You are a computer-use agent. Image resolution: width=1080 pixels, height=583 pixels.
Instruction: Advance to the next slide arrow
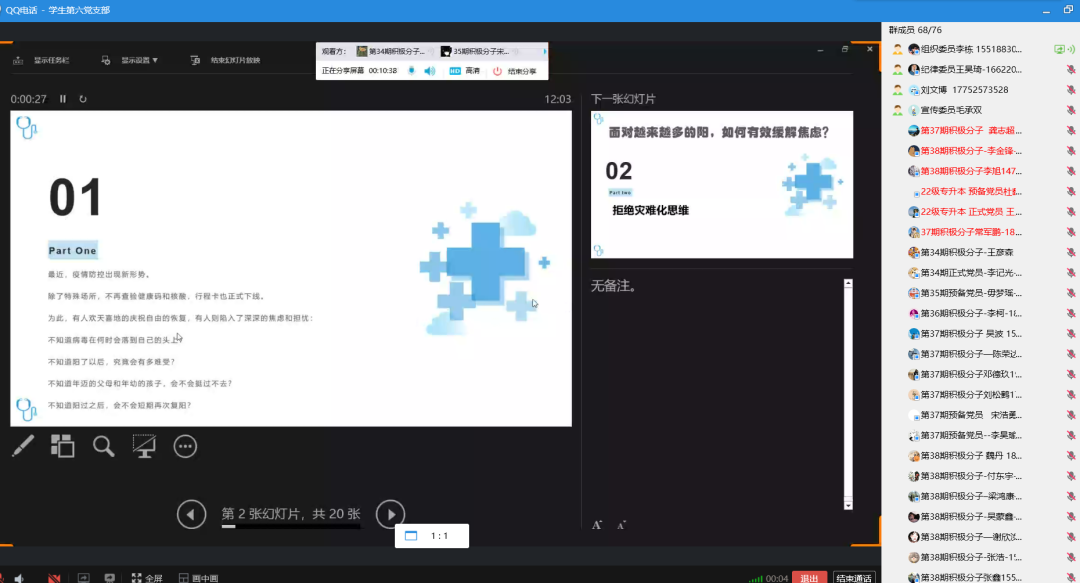tap(390, 514)
